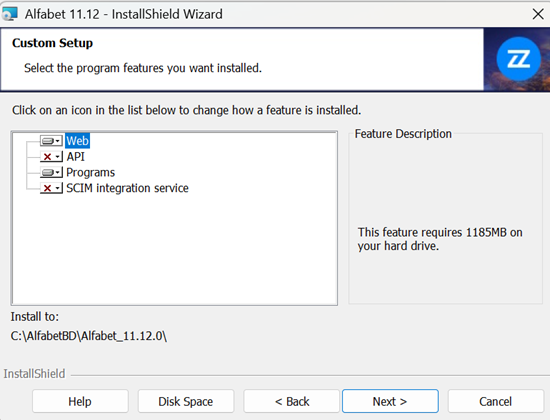Select the Programs feature label
550x420 pixels.
click(x=90, y=172)
